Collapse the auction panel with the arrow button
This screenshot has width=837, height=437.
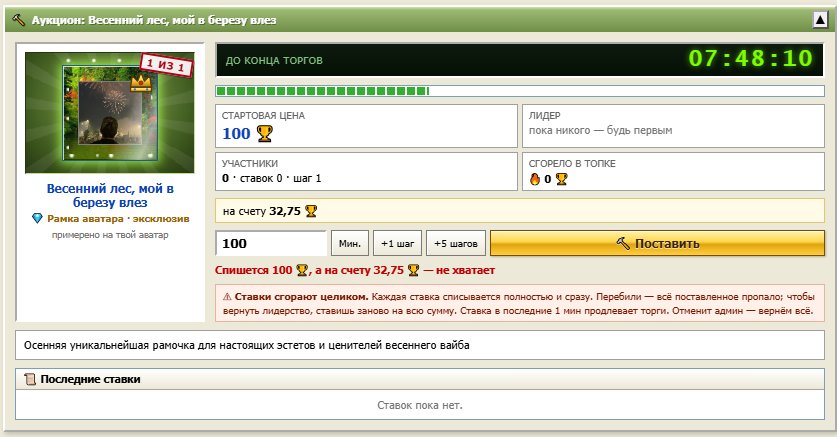click(820, 20)
